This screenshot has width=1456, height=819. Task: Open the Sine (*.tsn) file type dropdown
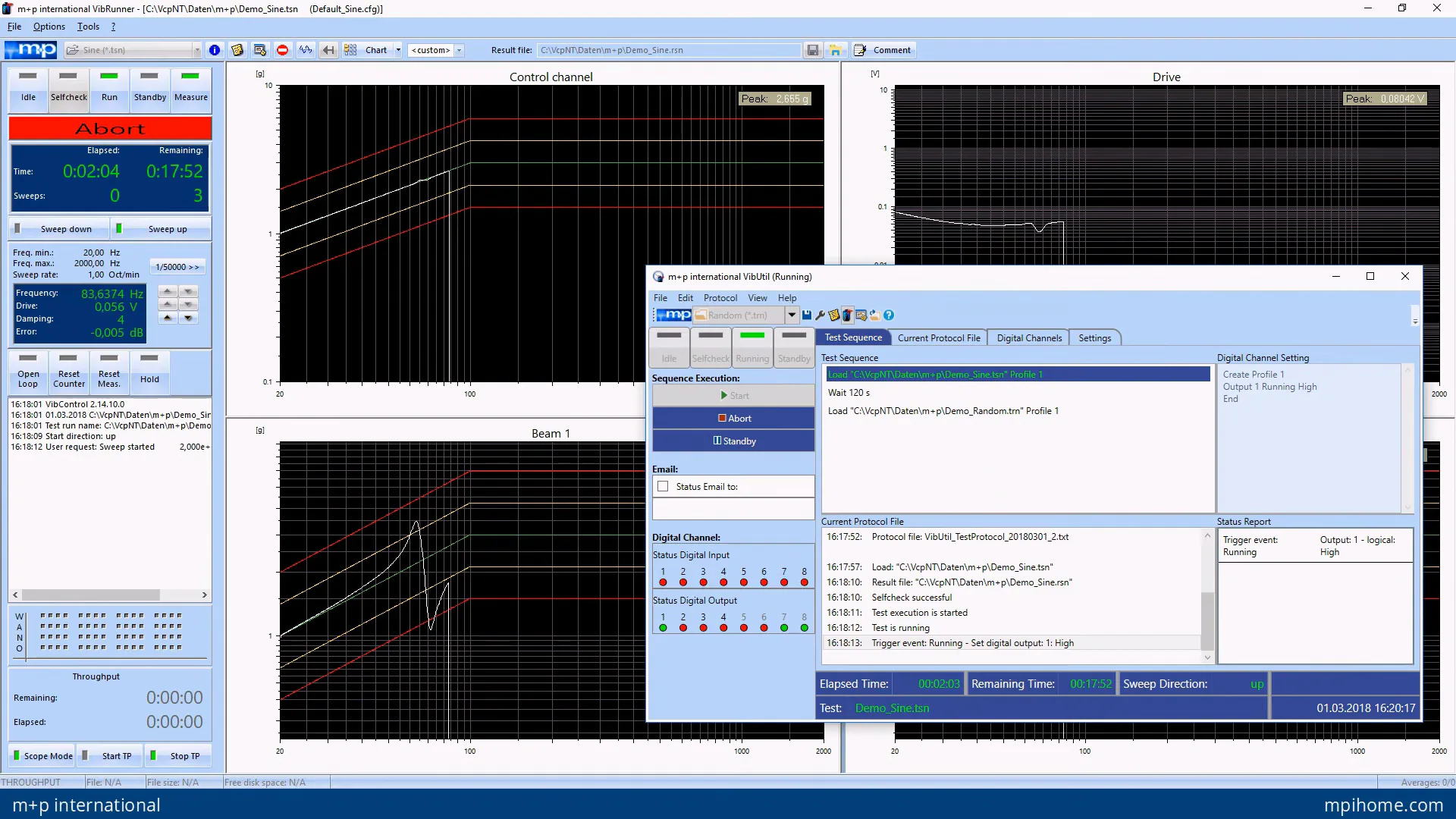tap(196, 50)
